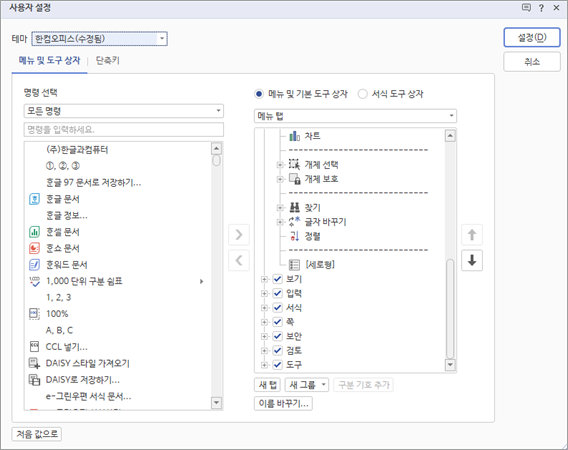Click the 차트 chart icon in tree
The image size is (568, 450).
(x=295, y=136)
